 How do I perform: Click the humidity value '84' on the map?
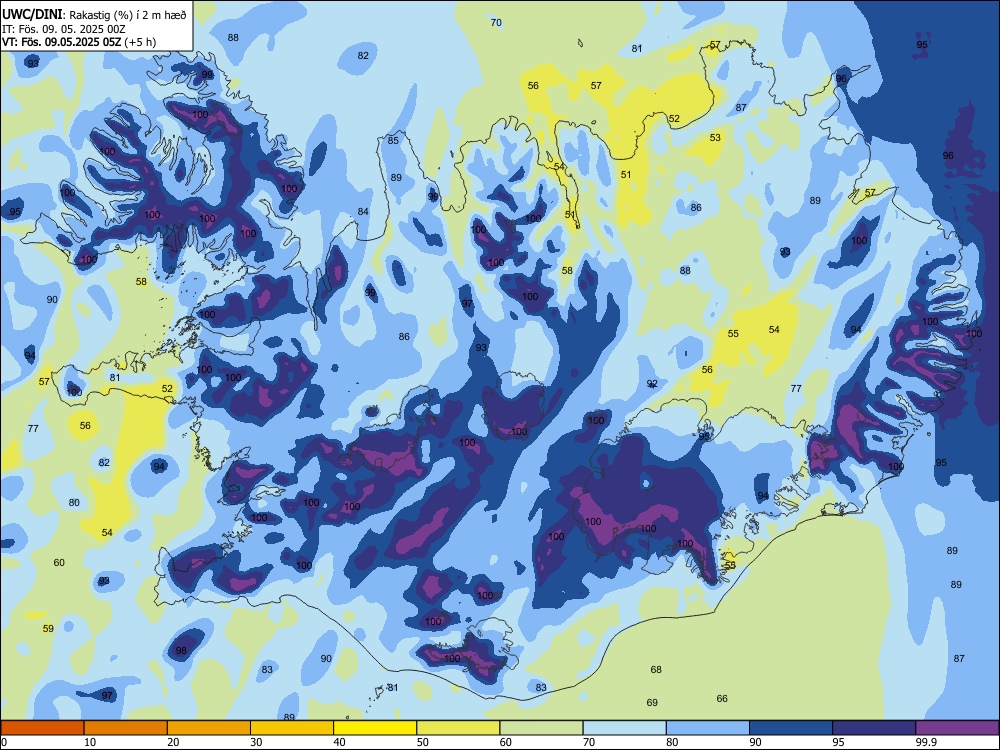[363, 211]
